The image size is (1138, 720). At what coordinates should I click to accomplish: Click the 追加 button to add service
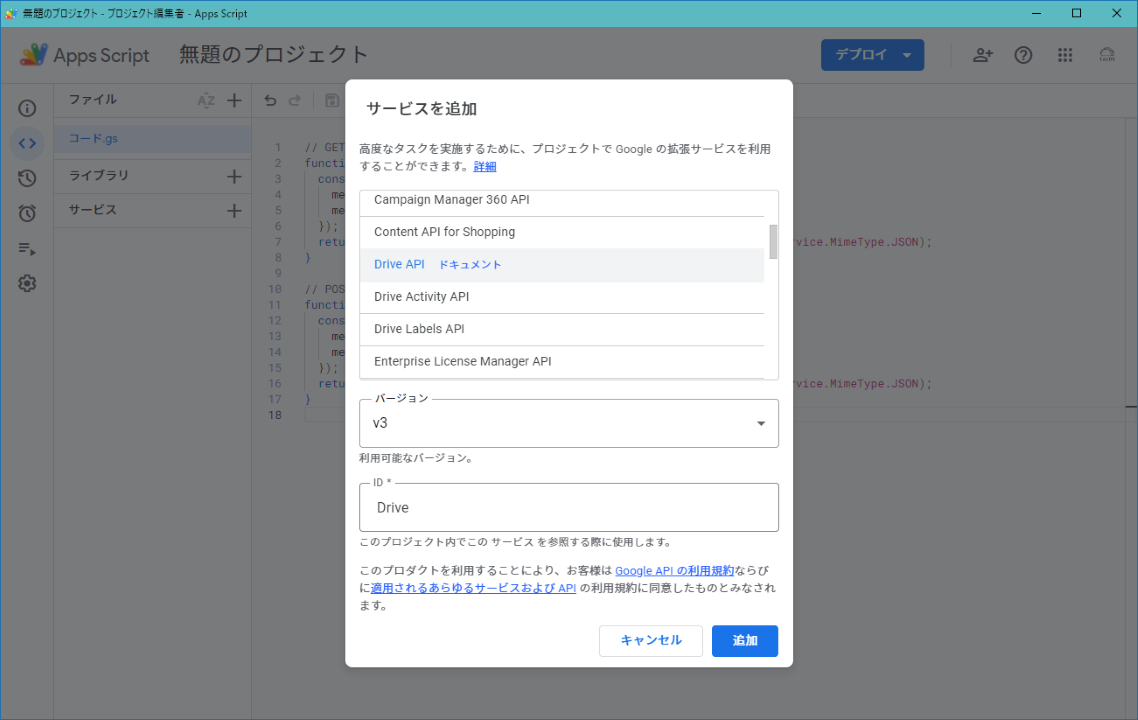(745, 640)
